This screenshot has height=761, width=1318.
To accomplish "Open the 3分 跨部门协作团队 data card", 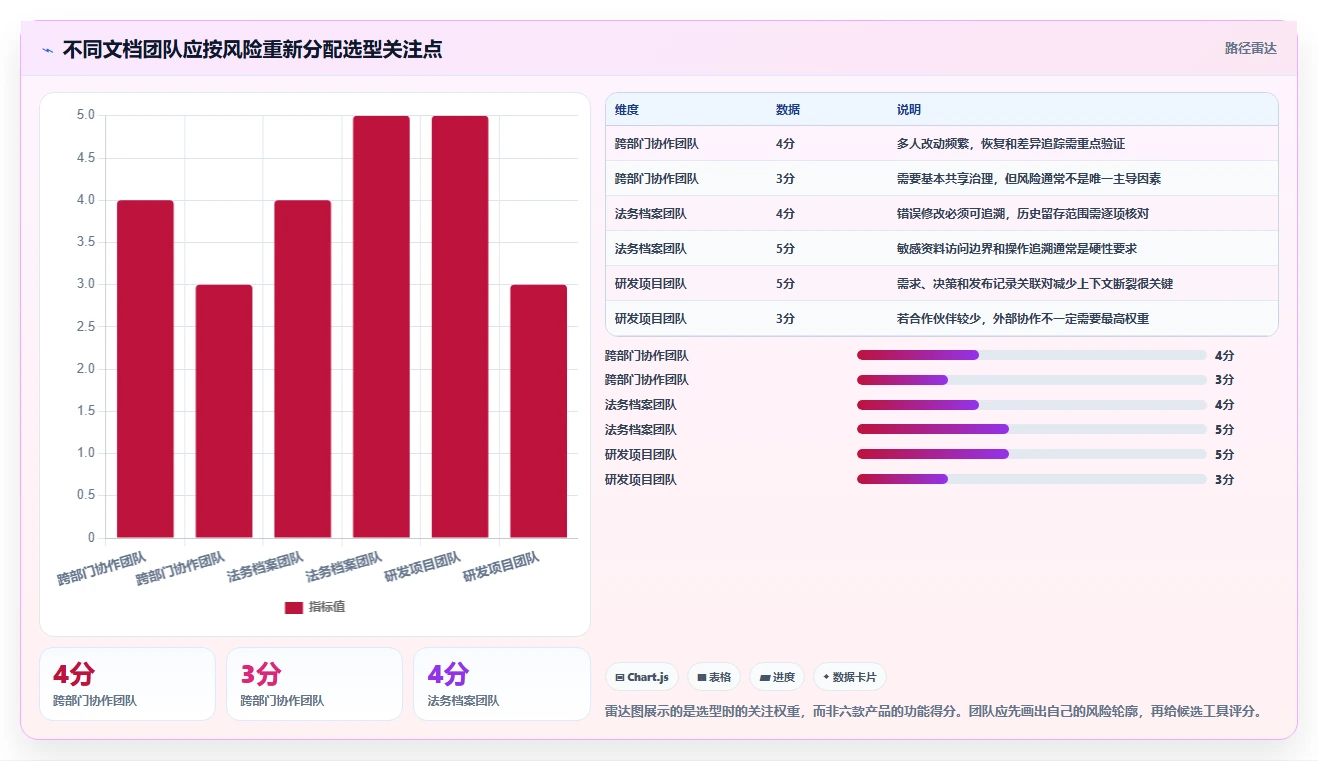I will (314, 684).
